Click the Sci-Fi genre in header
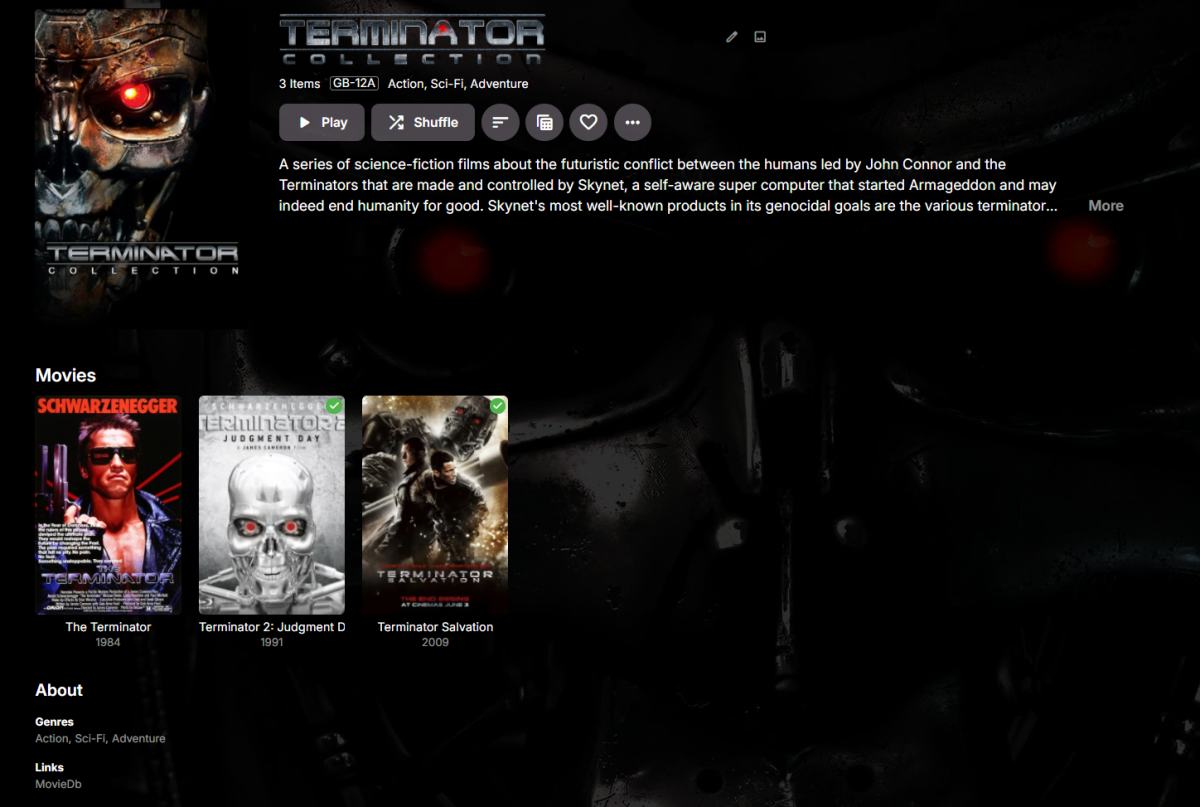The image size is (1200, 807). 446,84
